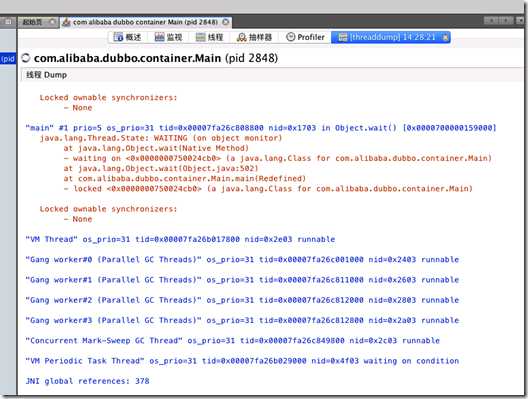The width and height of the screenshot is (528, 399).
Task: Click the "main" #1 prio=5 thread line
Action: point(261,128)
